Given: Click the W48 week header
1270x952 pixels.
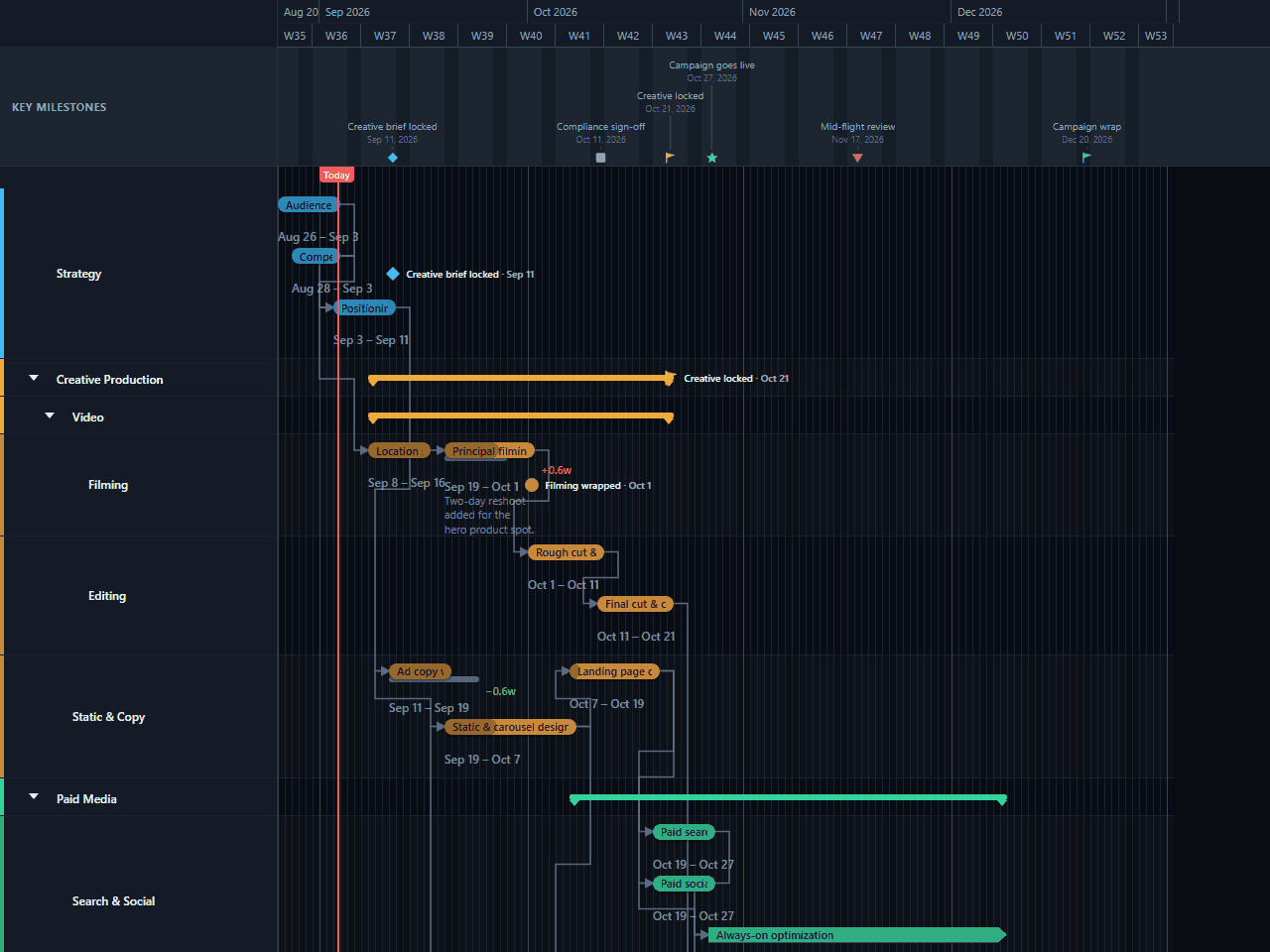Looking at the screenshot, I should point(920,36).
